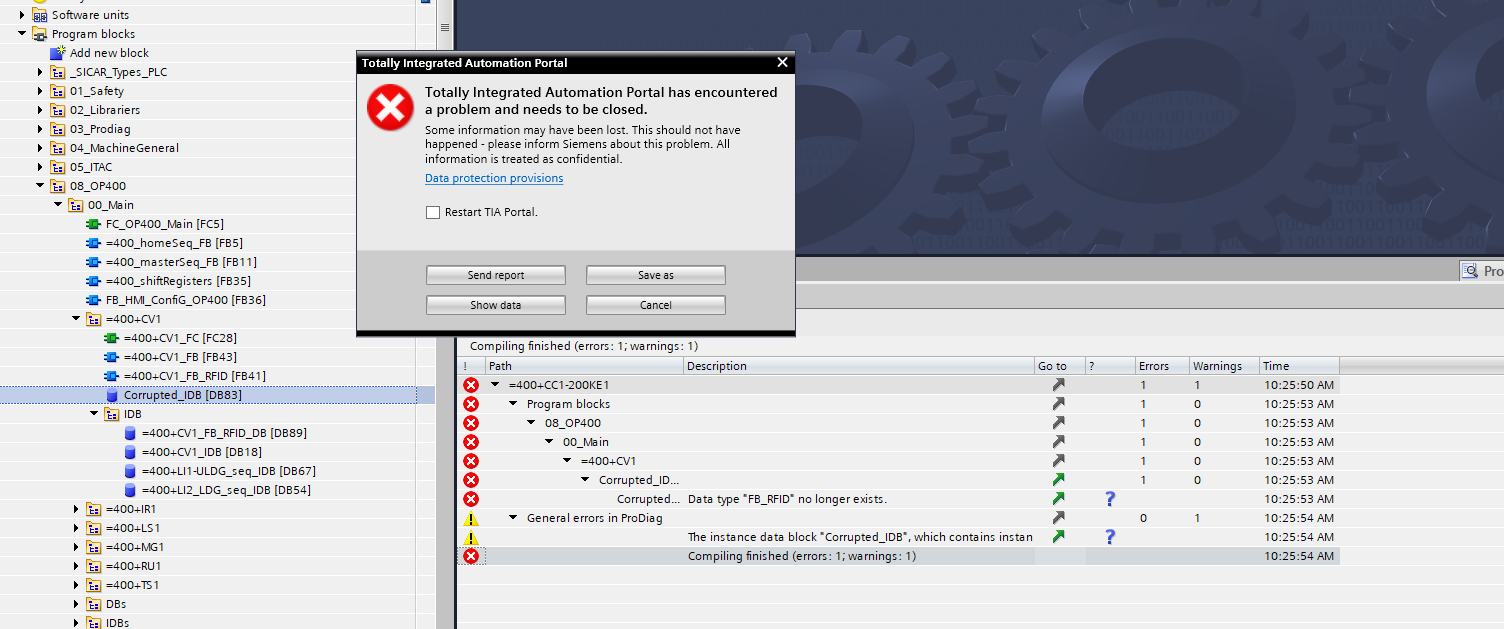Click the Go to arrow for 08_OP400 compile row
1504x629 pixels.
point(1059,423)
